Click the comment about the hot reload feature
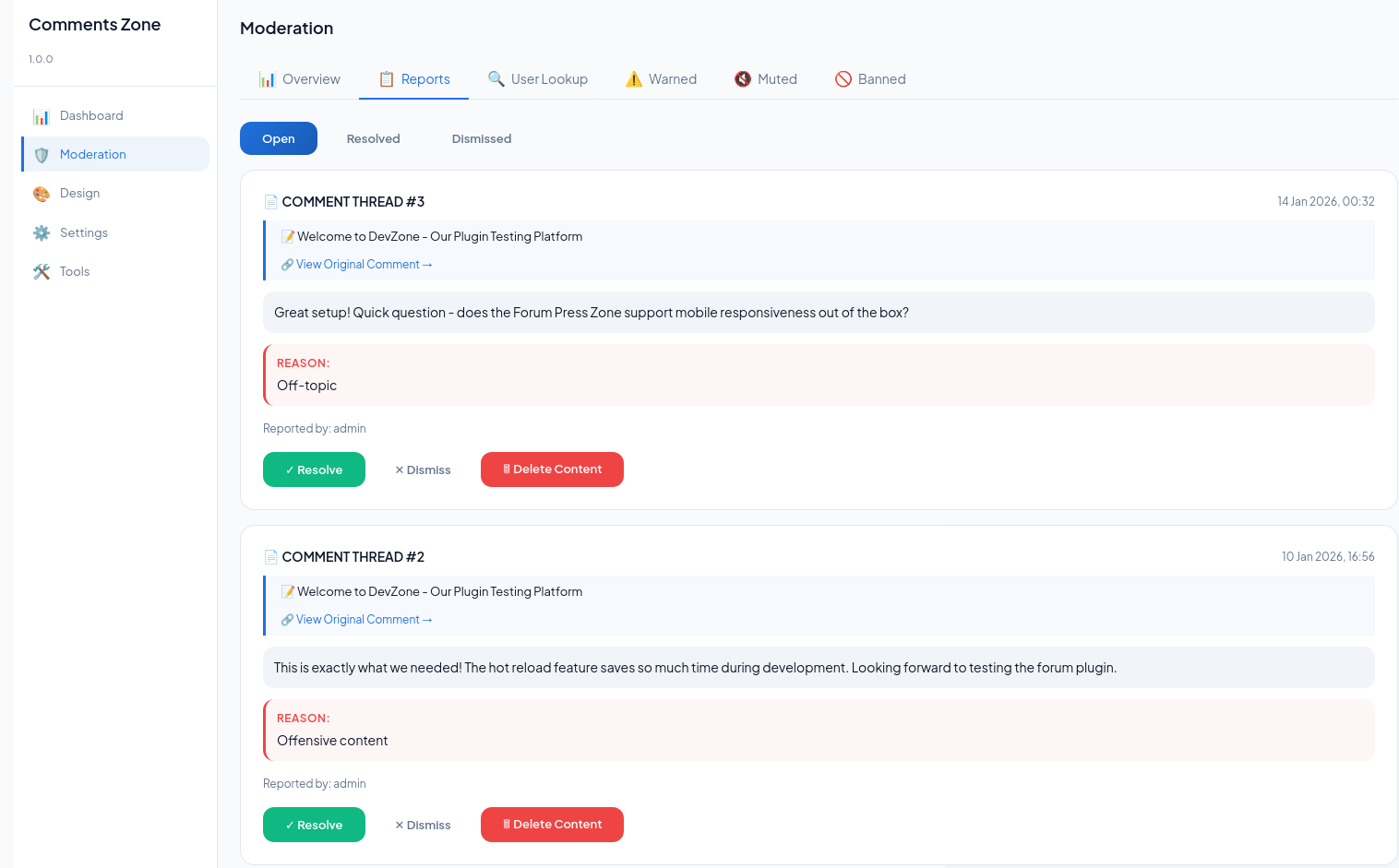The image size is (1399, 868). coord(819,668)
